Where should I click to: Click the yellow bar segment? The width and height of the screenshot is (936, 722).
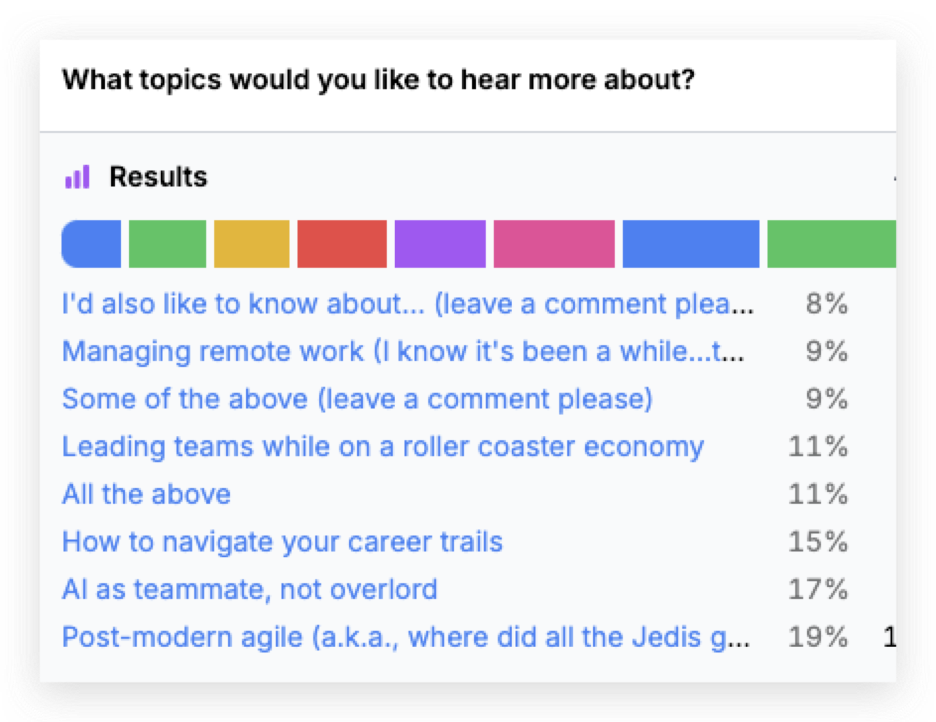tap(251, 244)
